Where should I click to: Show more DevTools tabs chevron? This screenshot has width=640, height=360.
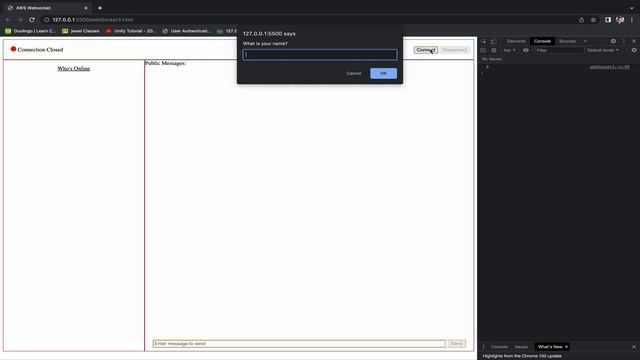pyautogui.click(x=585, y=41)
